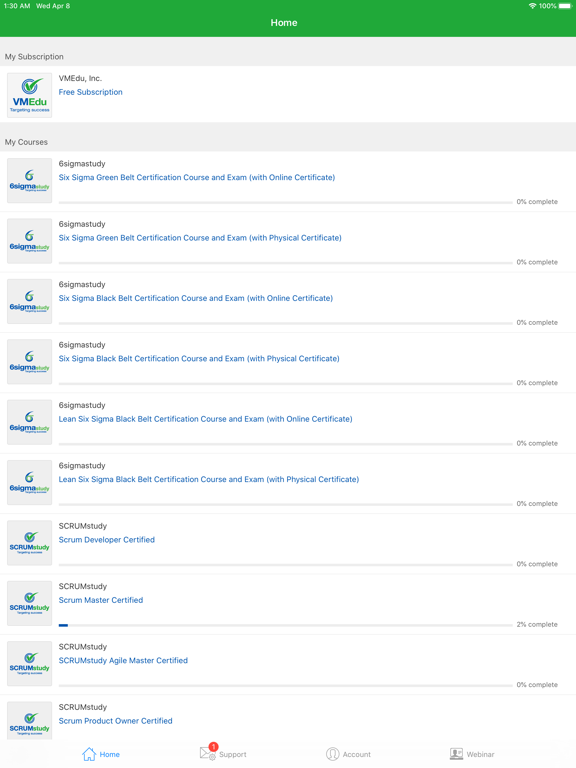Open Scrum Product Owner Certified course
The width and height of the screenshot is (576, 768).
tap(116, 721)
